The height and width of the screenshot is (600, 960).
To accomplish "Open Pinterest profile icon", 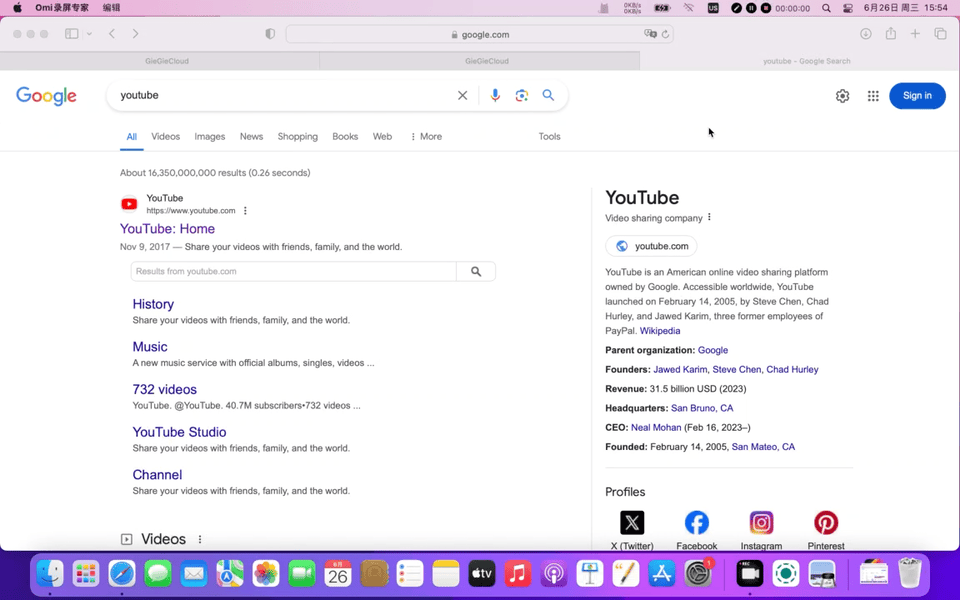I will (826, 523).
